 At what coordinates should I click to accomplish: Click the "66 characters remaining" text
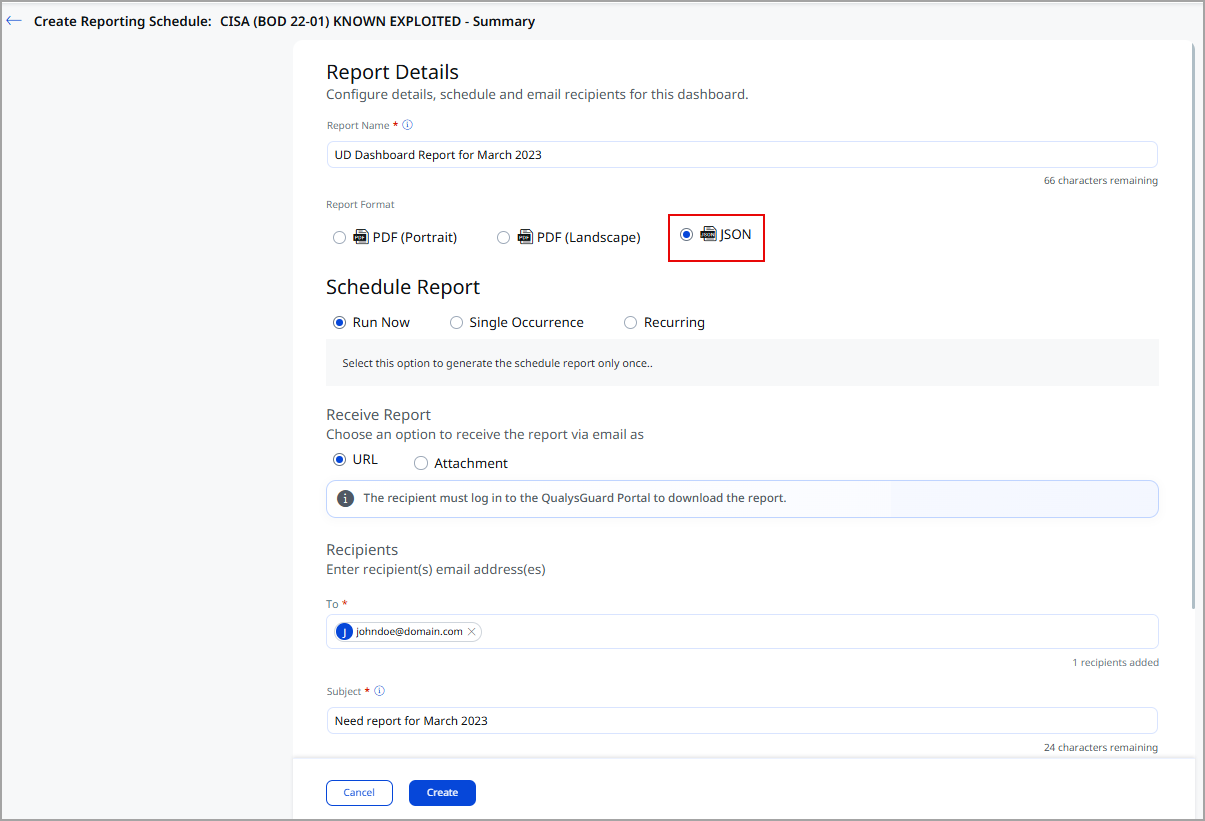(1100, 181)
